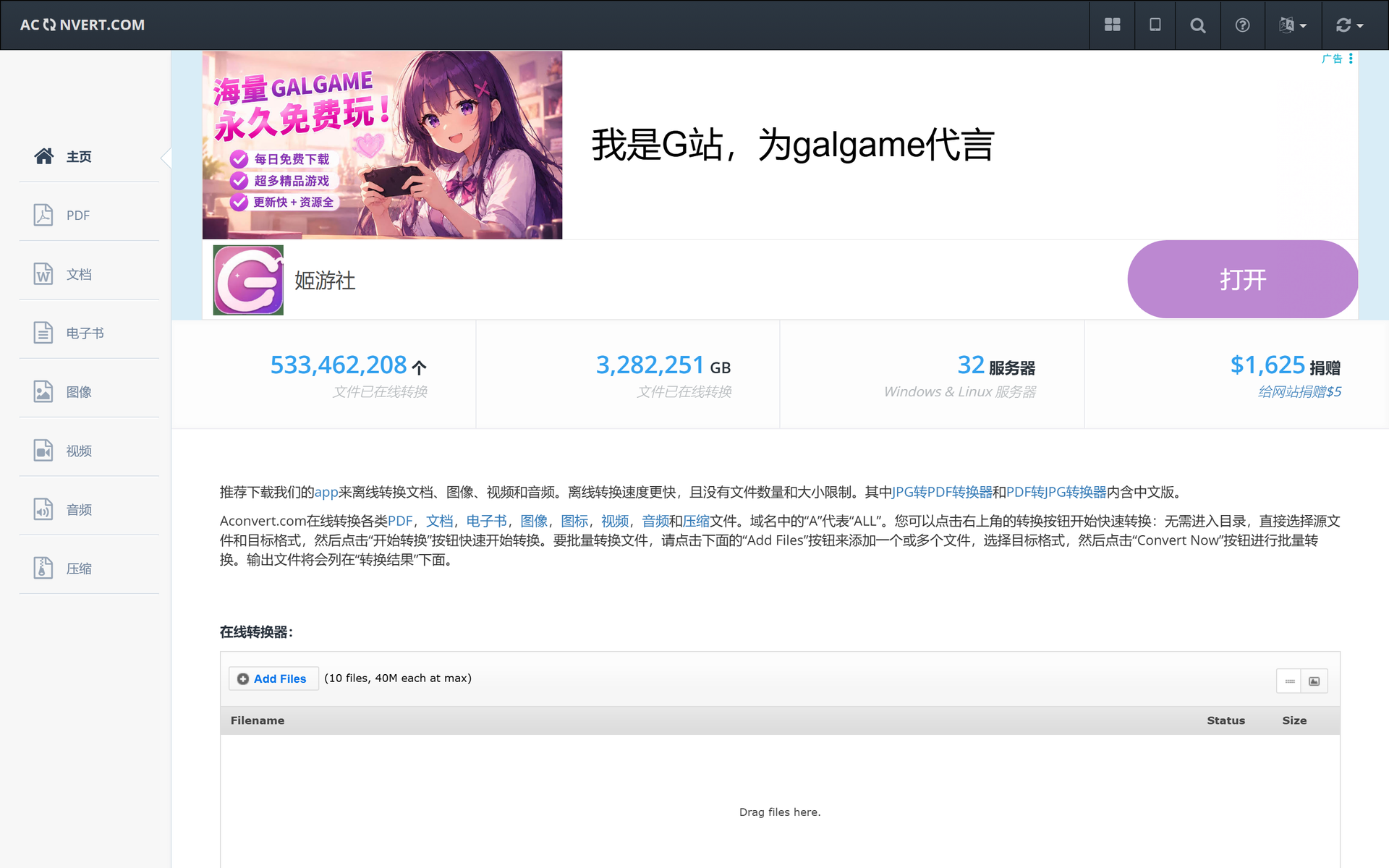Image resolution: width=1389 pixels, height=868 pixels.
Task: Click the help question mark icon
Action: pos(1242,25)
